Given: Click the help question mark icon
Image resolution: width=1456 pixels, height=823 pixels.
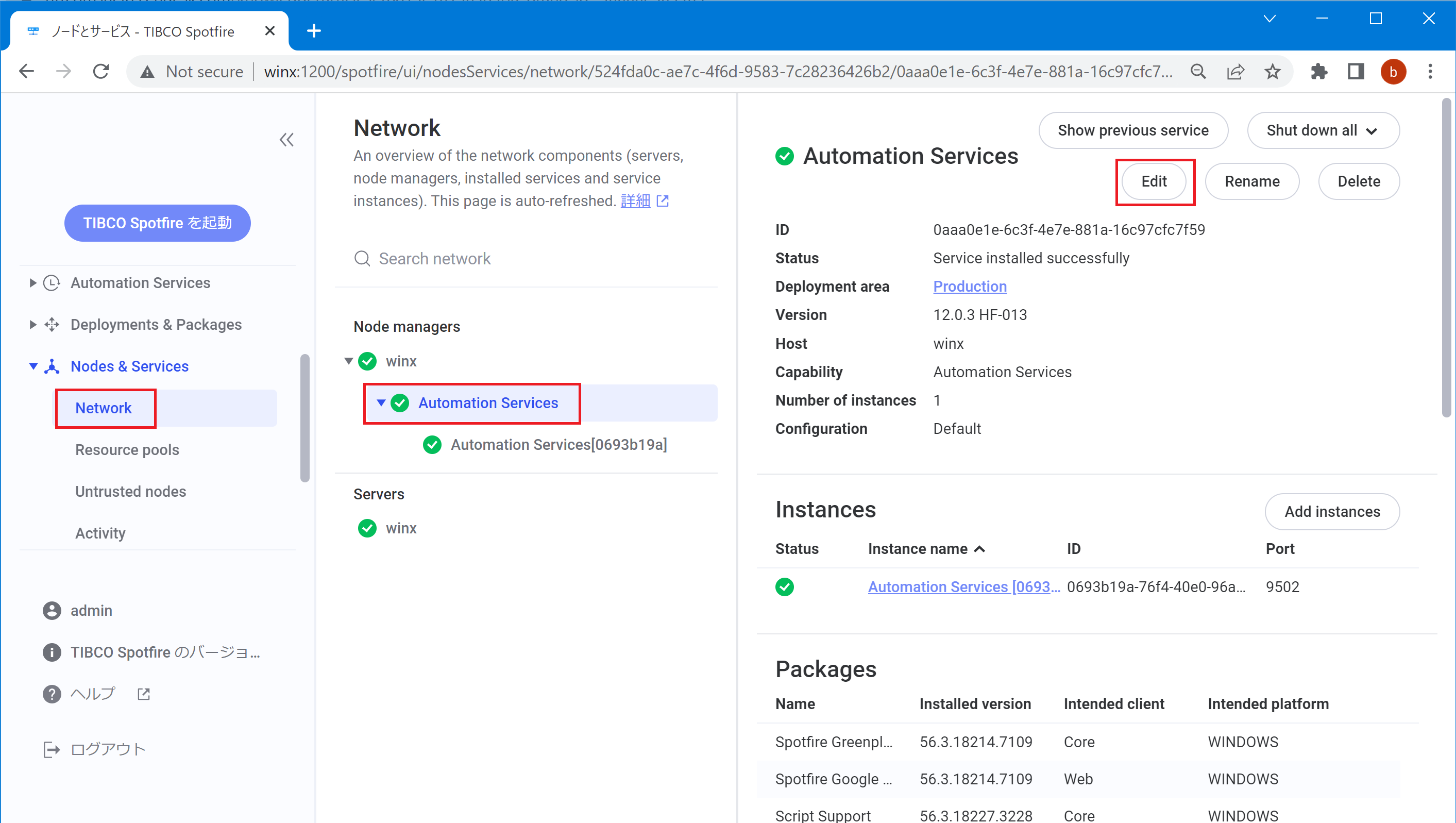Looking at the screenshot, I should (x=52, y=694).
